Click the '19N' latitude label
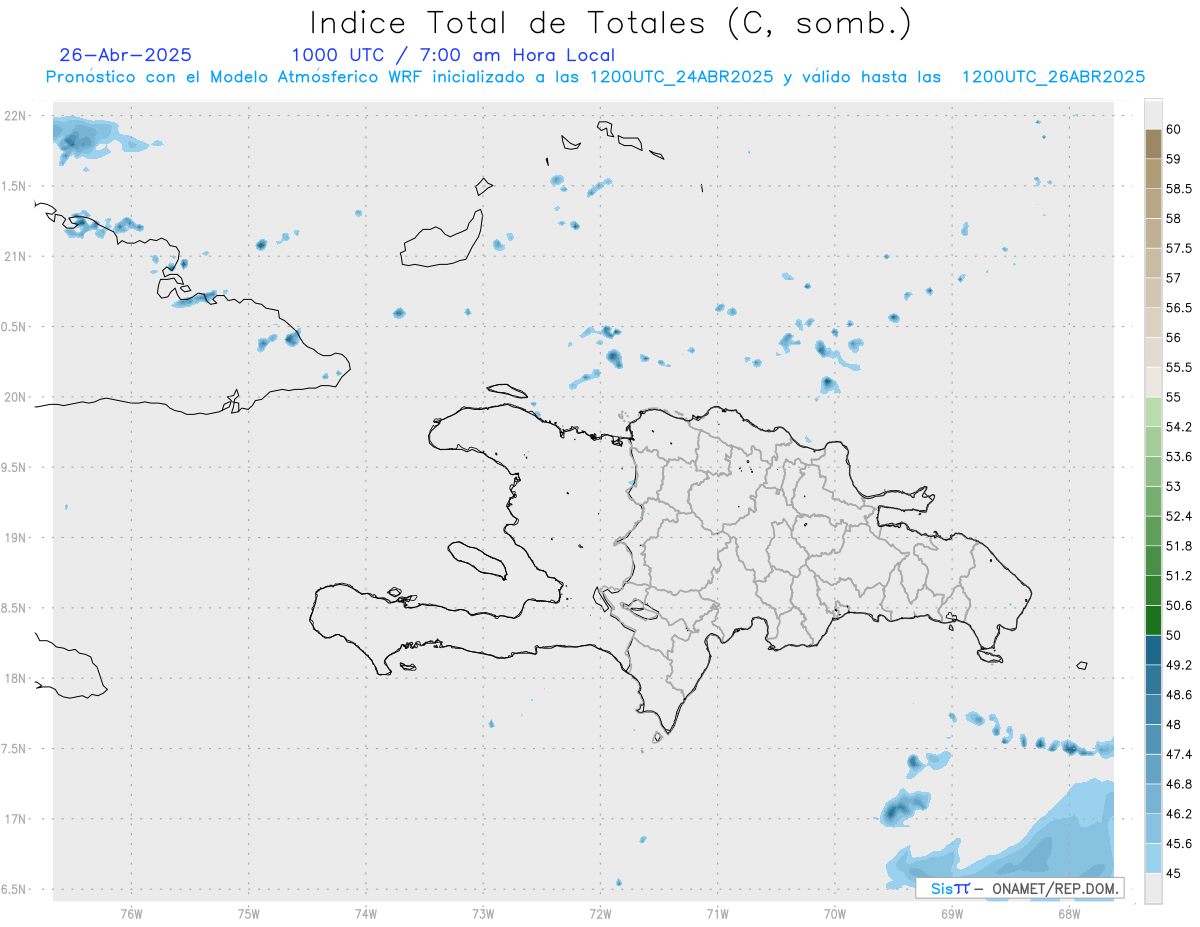This screenshot has width=1200, height=927. (x=17, y=538)
